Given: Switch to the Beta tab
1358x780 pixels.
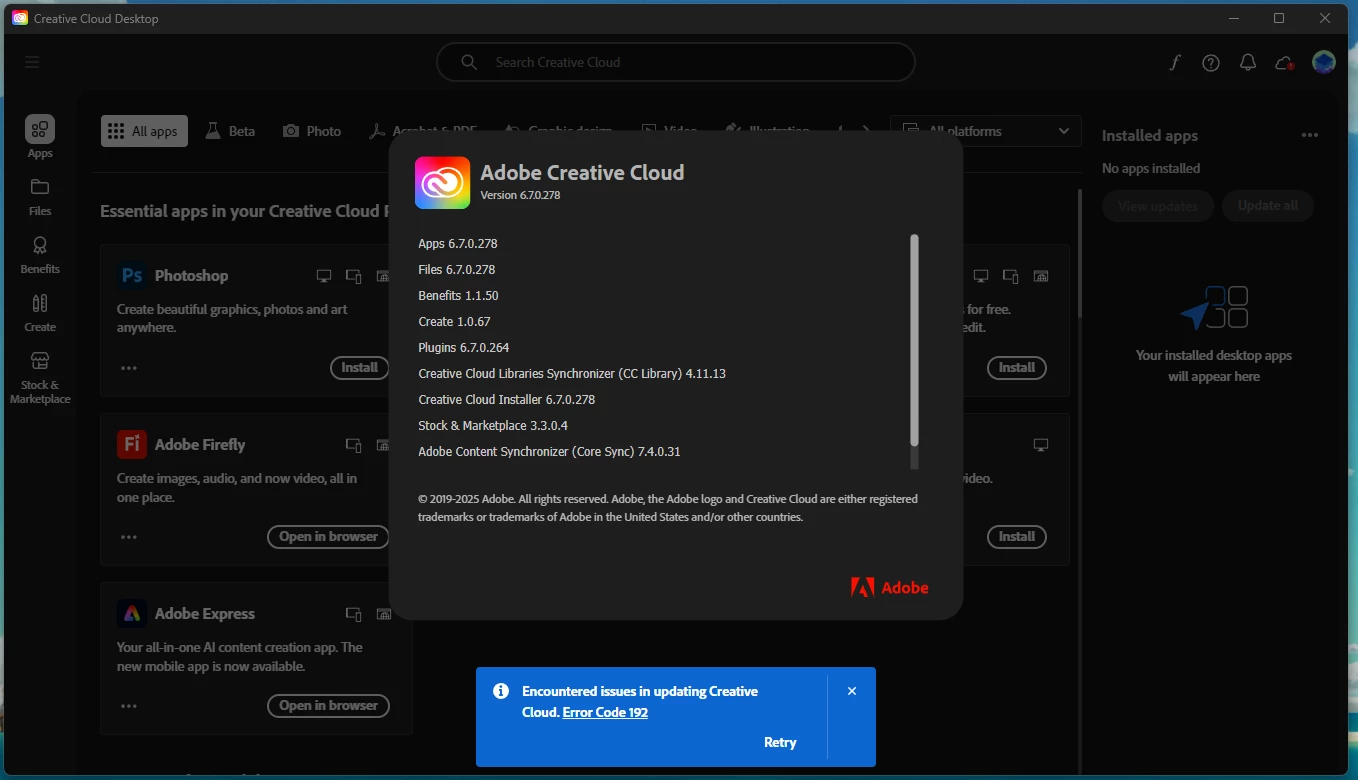Looking at the screenshot, I should (230, 131).
